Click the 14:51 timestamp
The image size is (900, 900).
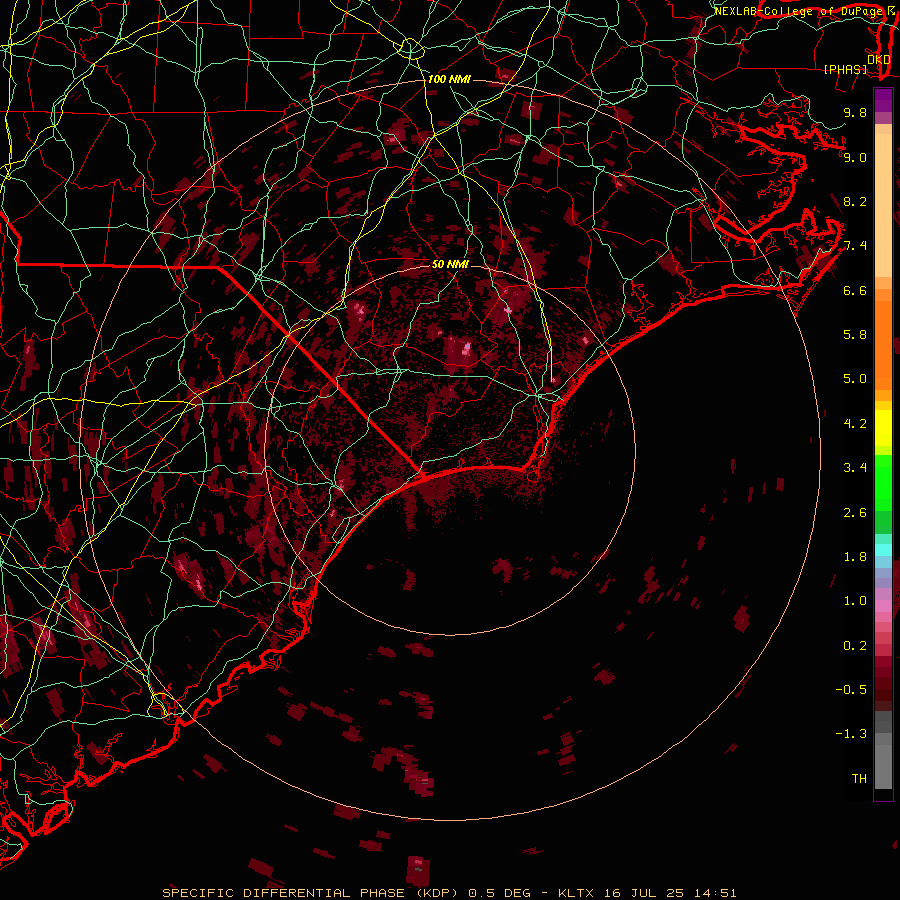coord(714,893)
